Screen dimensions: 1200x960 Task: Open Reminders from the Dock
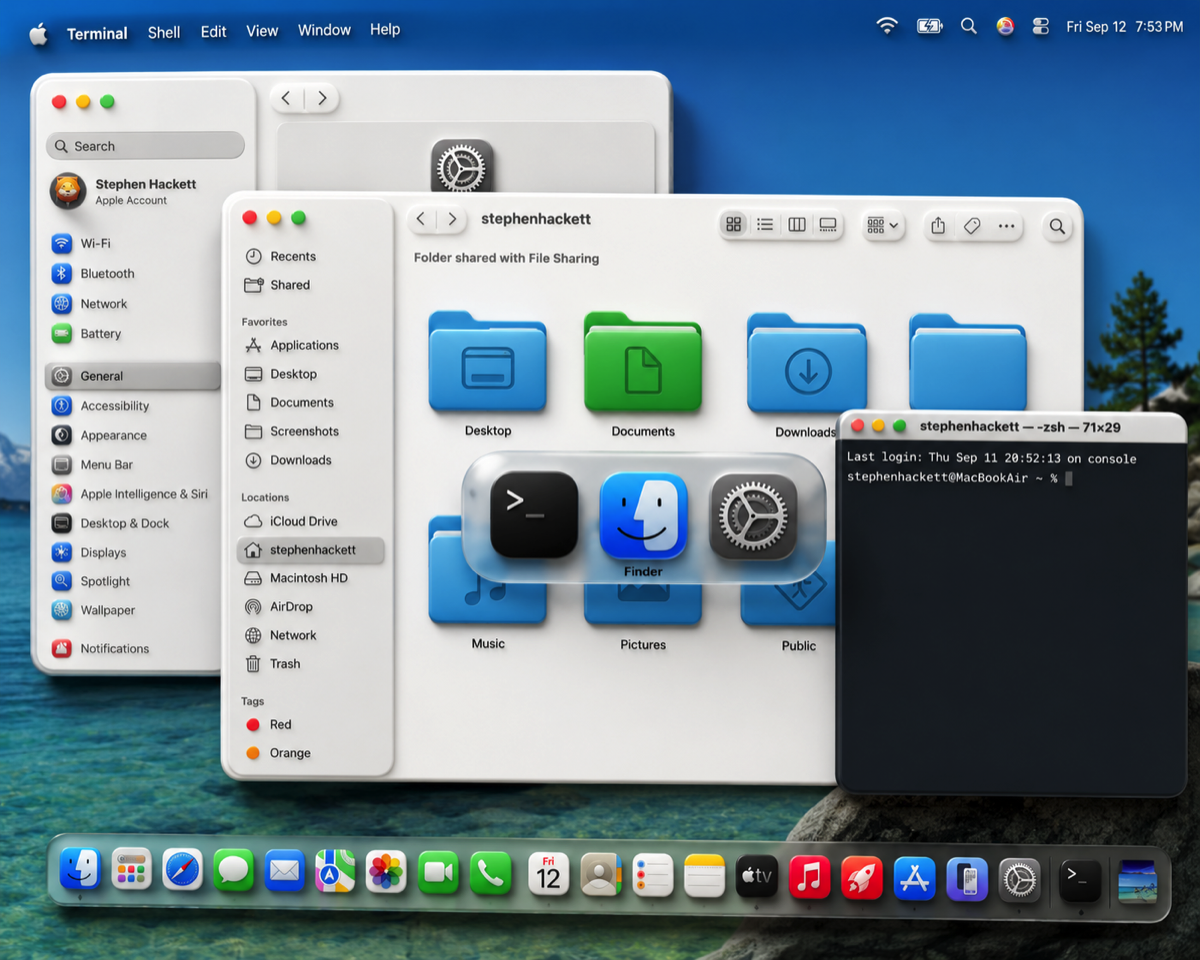[x=652, y=876]
